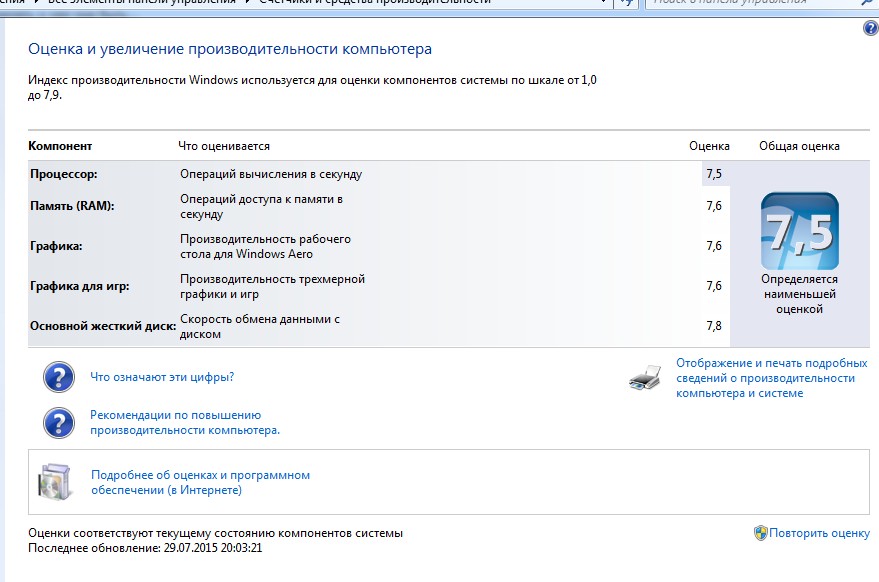Click 'Операций доступа к памяти в секунду' description

pos(261,206)
